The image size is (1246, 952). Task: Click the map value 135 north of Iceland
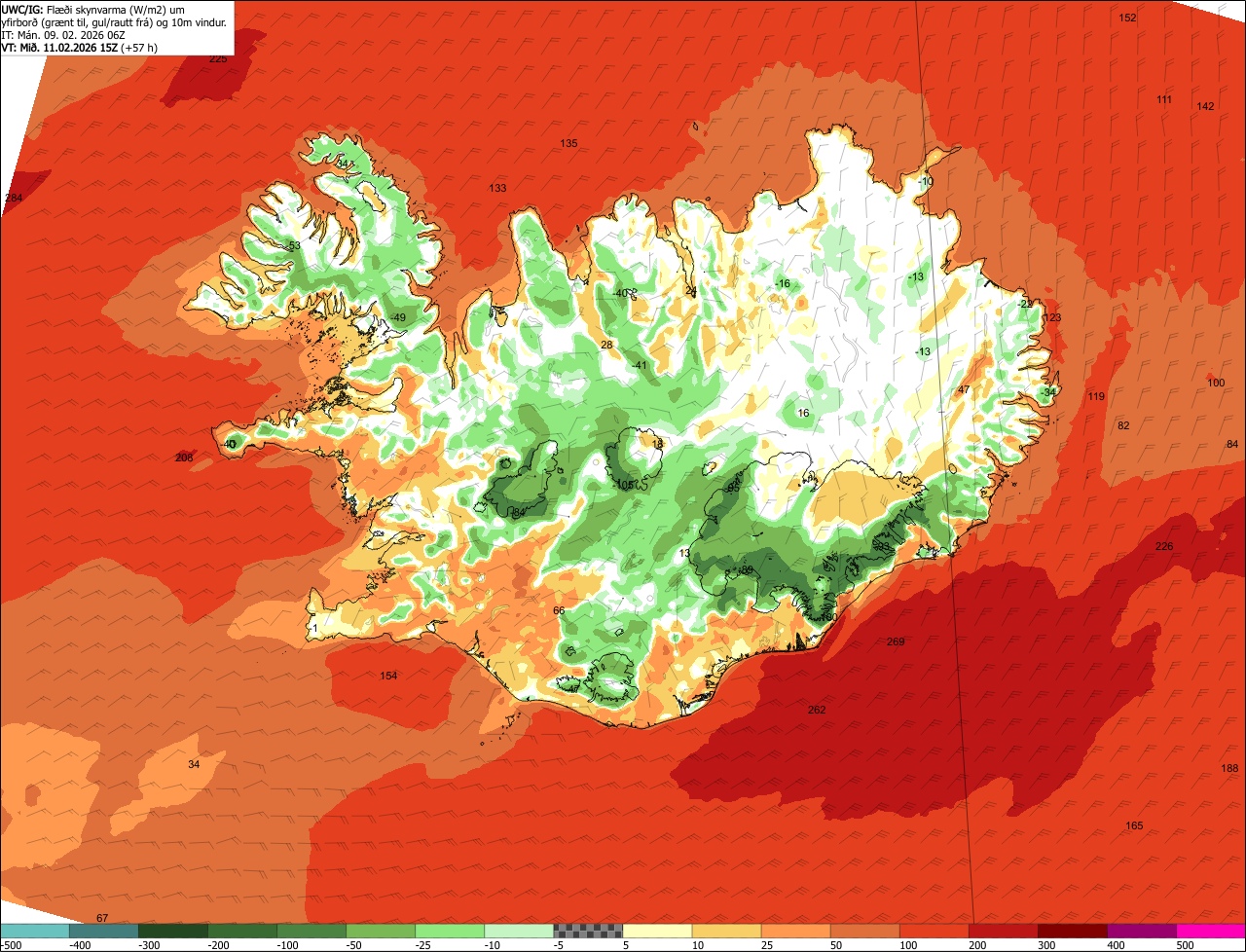pyautogui.click(x=568, y=143)
